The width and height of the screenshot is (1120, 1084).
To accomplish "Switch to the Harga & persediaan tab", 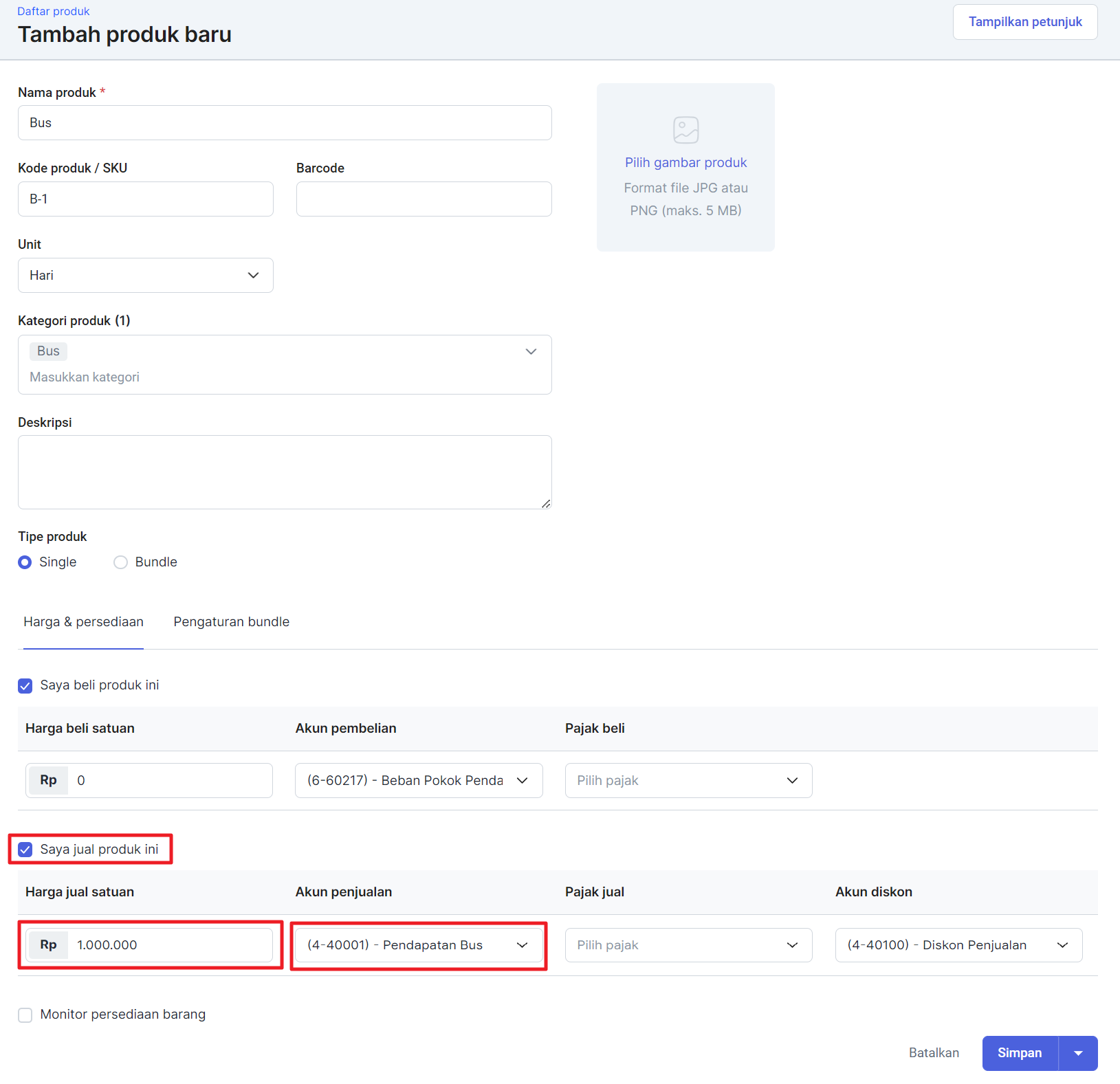I will pyautogui.click(x=83, y=622).
